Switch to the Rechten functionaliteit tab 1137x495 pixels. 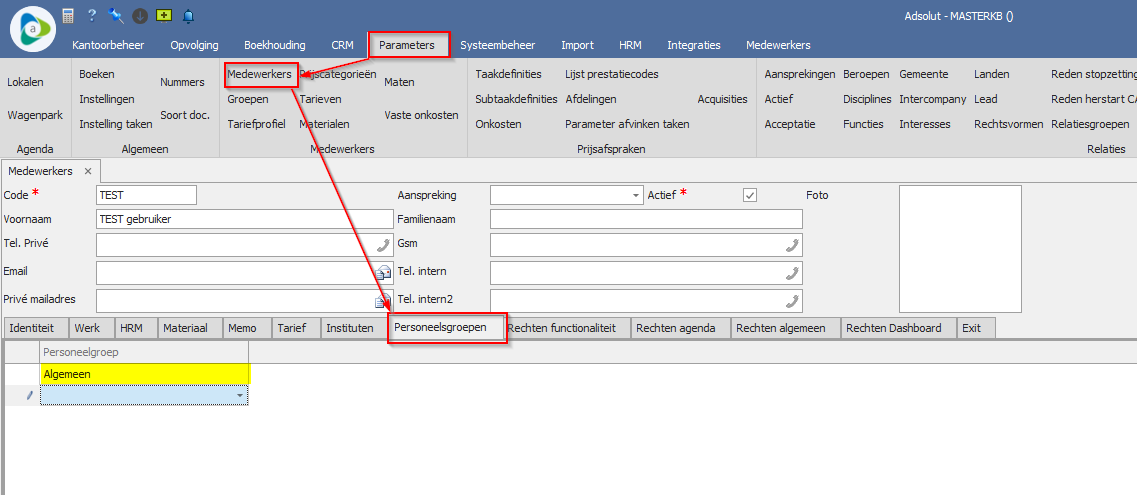(x=568, y=328)
